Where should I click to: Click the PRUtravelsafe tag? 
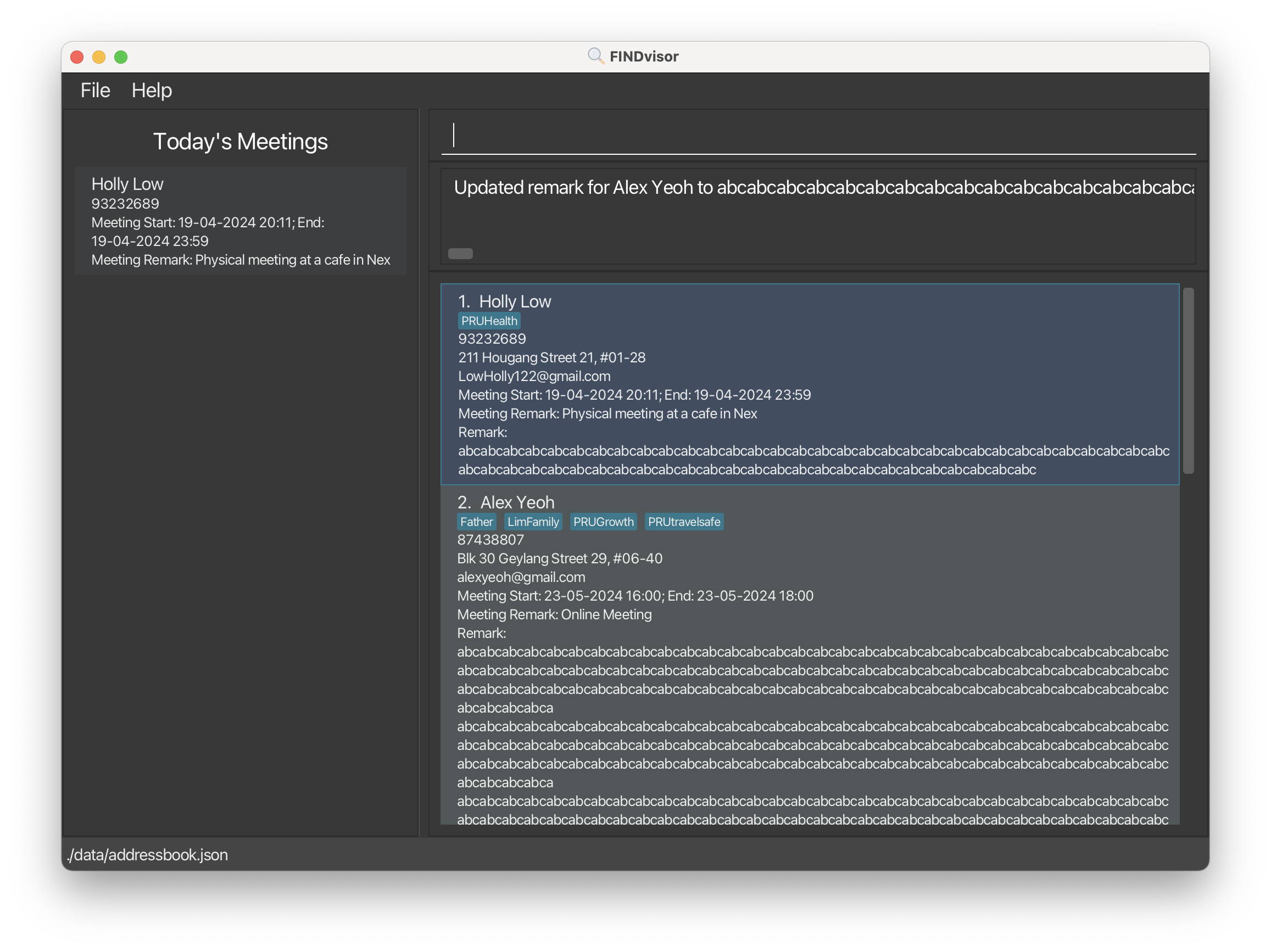click(x=683, y=522)
